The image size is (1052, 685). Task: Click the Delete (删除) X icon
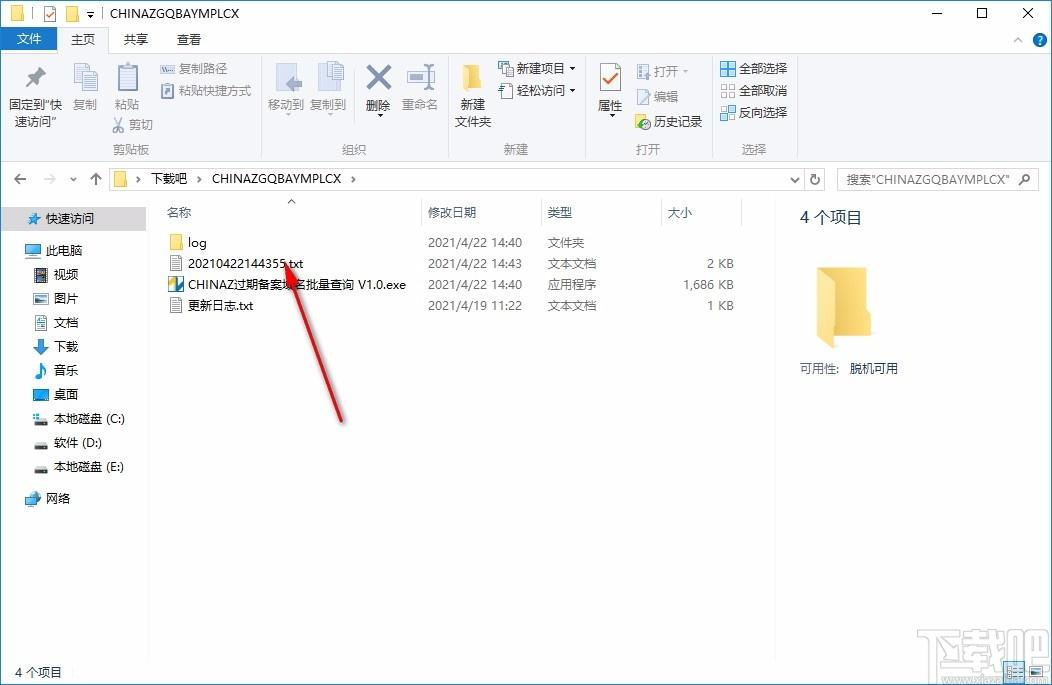tap(378, 90)
